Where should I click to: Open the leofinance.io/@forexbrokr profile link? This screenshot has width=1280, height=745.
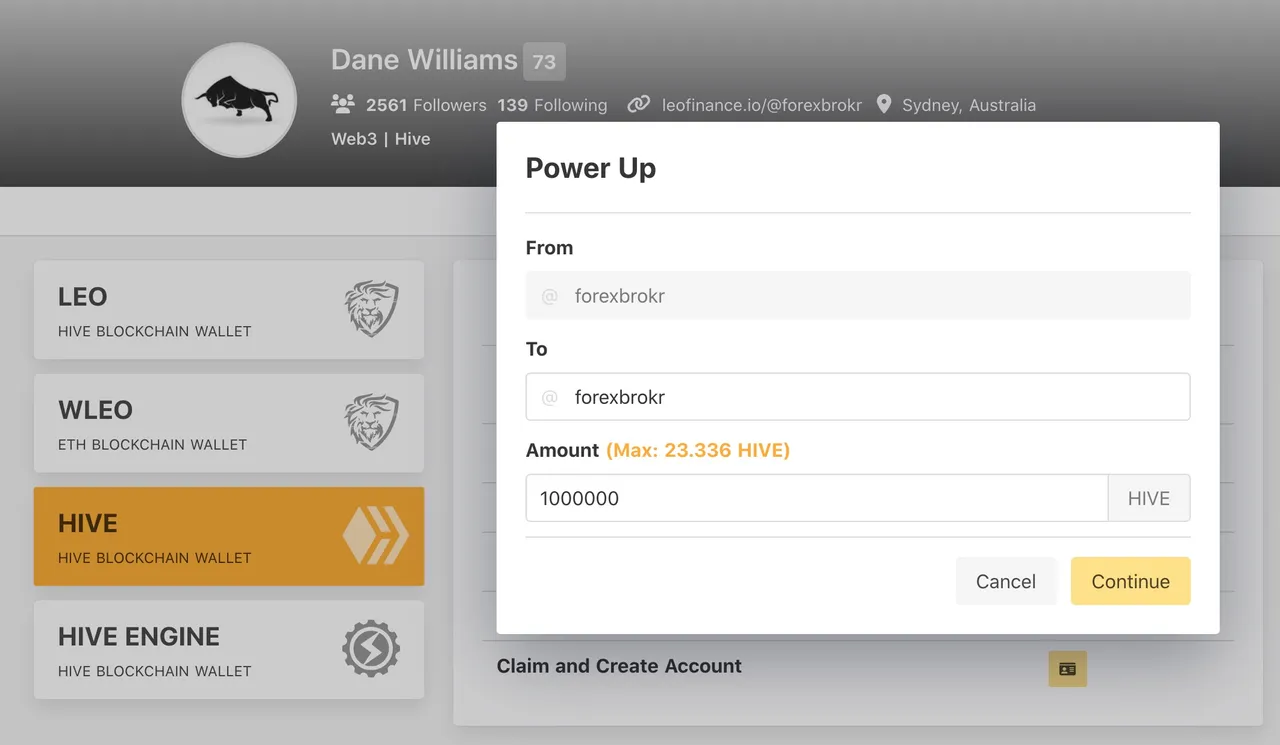pyautogui.click(x=762, y=105)
